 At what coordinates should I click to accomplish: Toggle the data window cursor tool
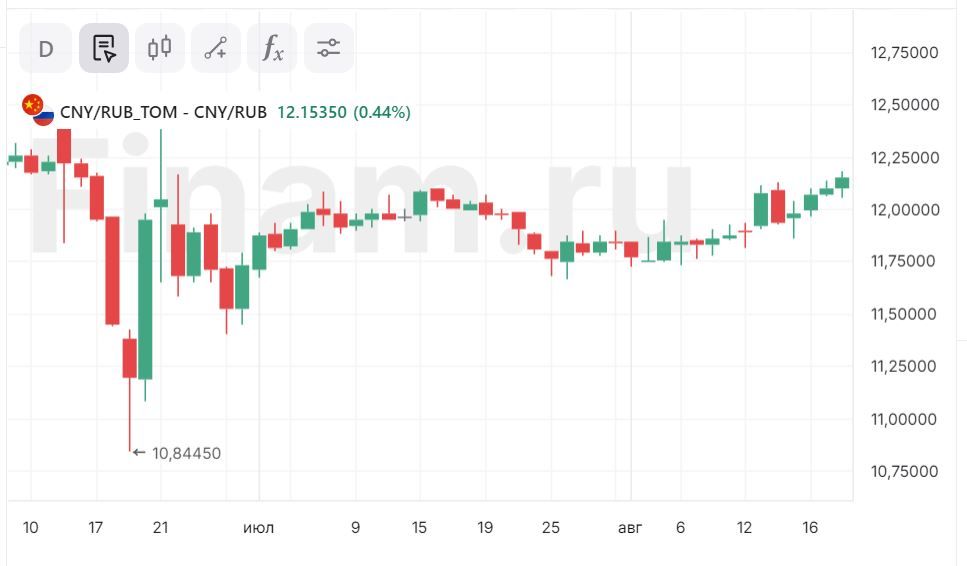point(104,48)
